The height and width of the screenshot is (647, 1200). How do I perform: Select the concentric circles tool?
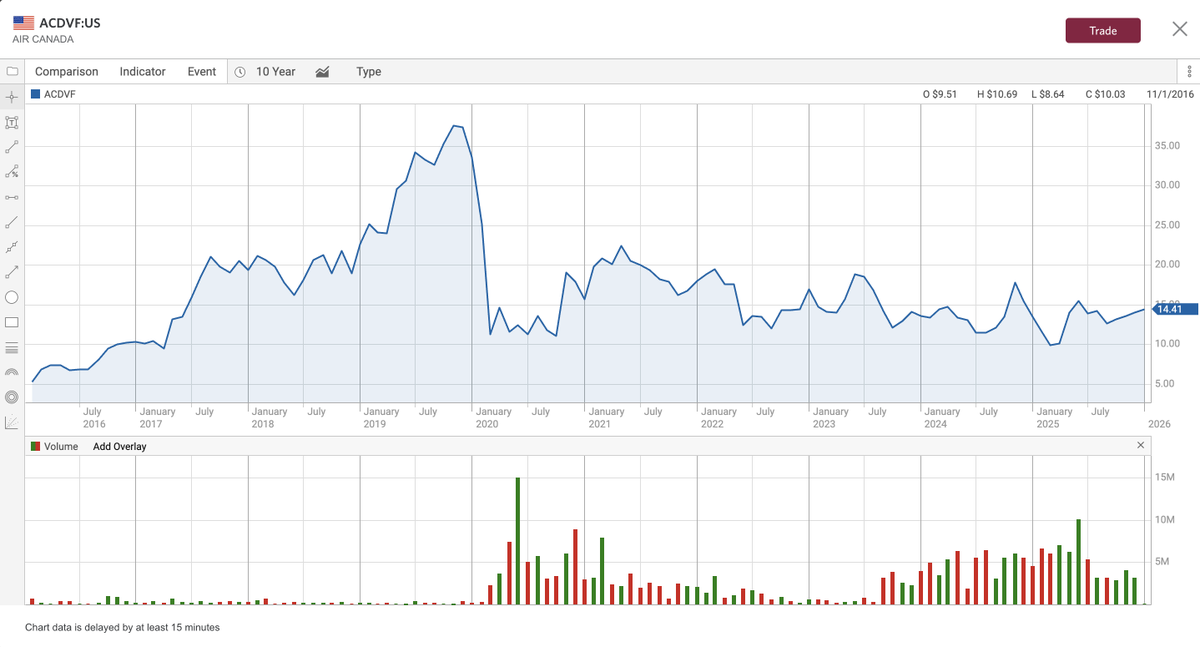point(12,397)
